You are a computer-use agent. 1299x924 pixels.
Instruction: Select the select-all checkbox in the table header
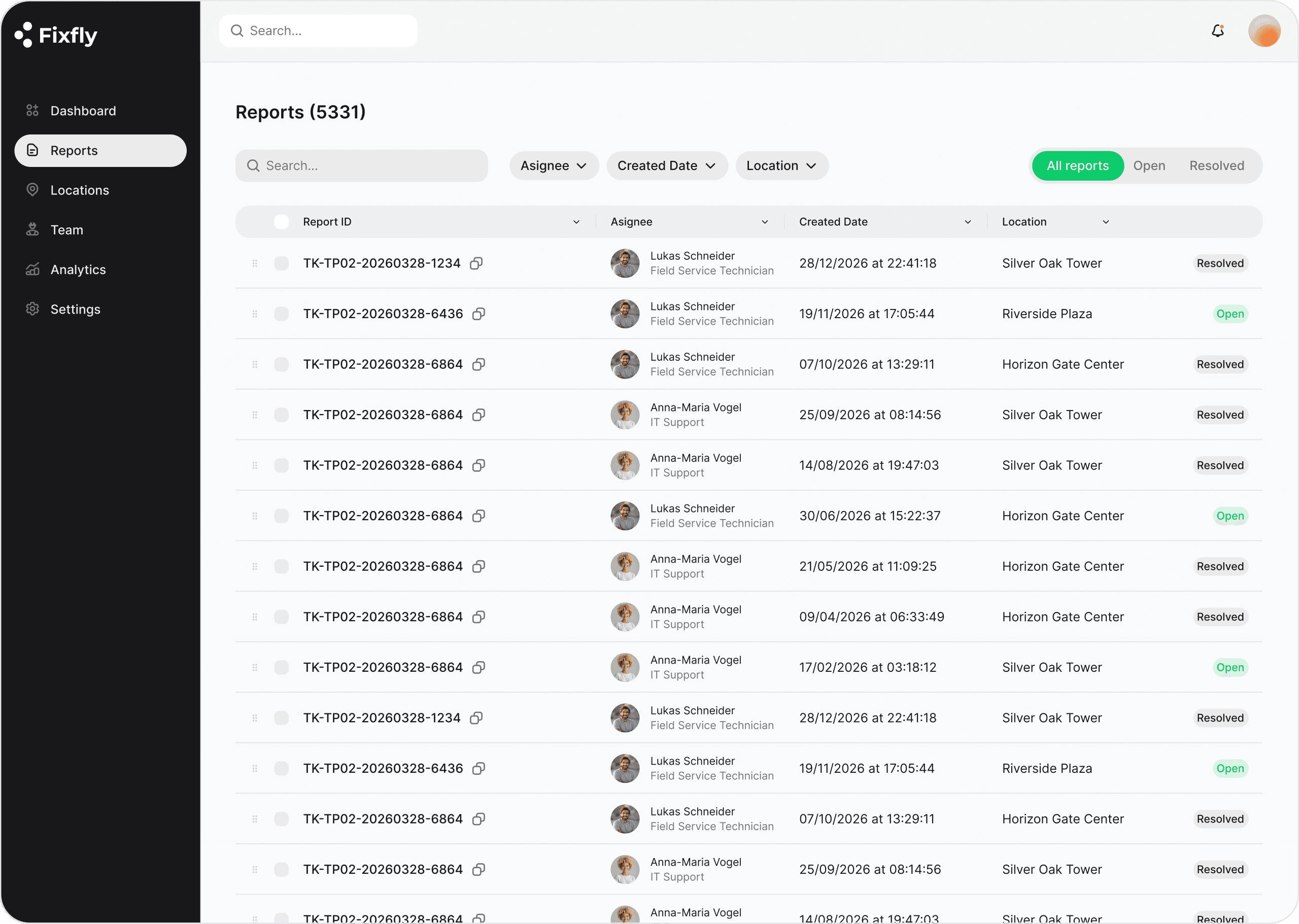(281, 221)
